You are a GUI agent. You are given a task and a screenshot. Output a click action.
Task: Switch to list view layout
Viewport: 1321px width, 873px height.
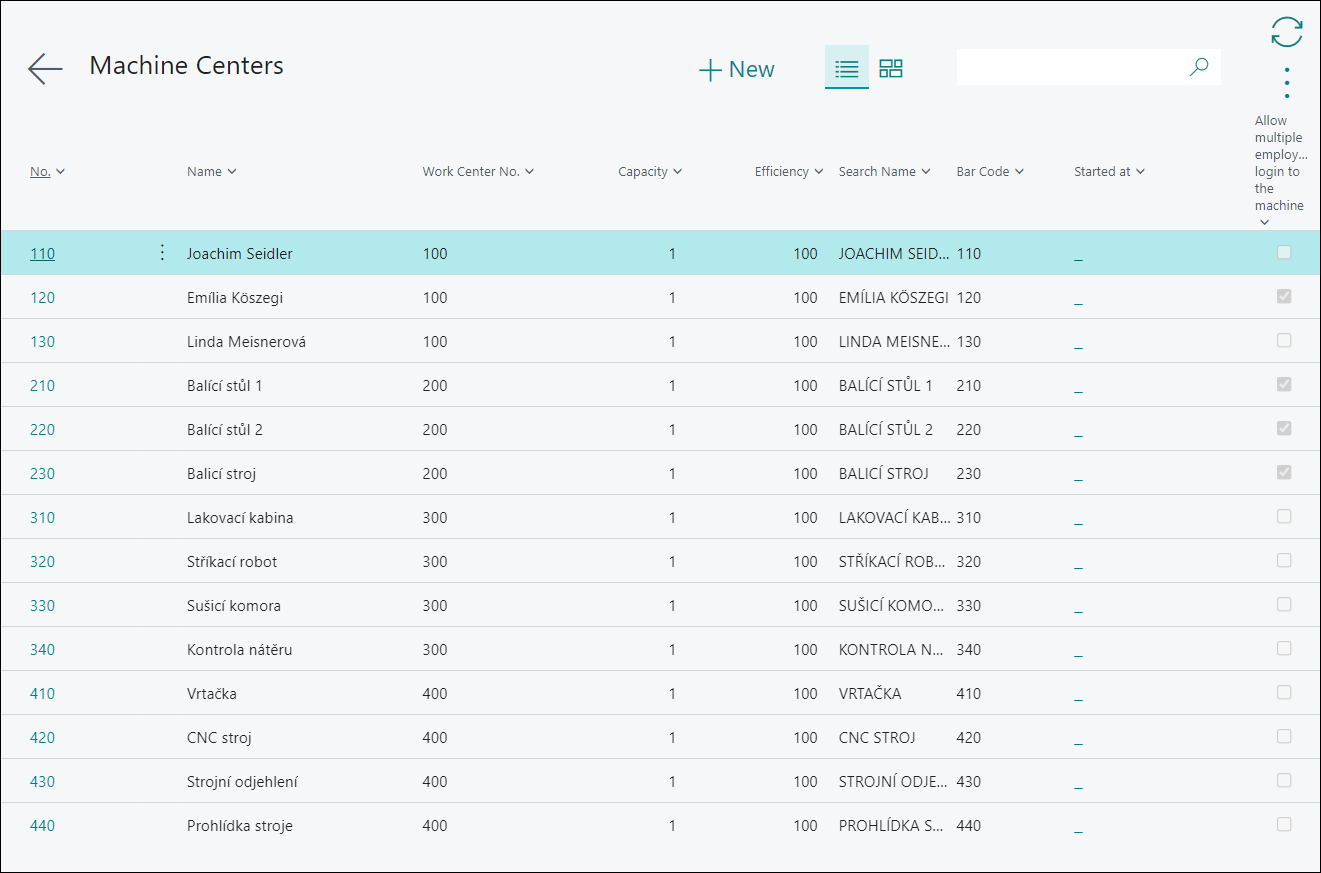click(846, 68)
